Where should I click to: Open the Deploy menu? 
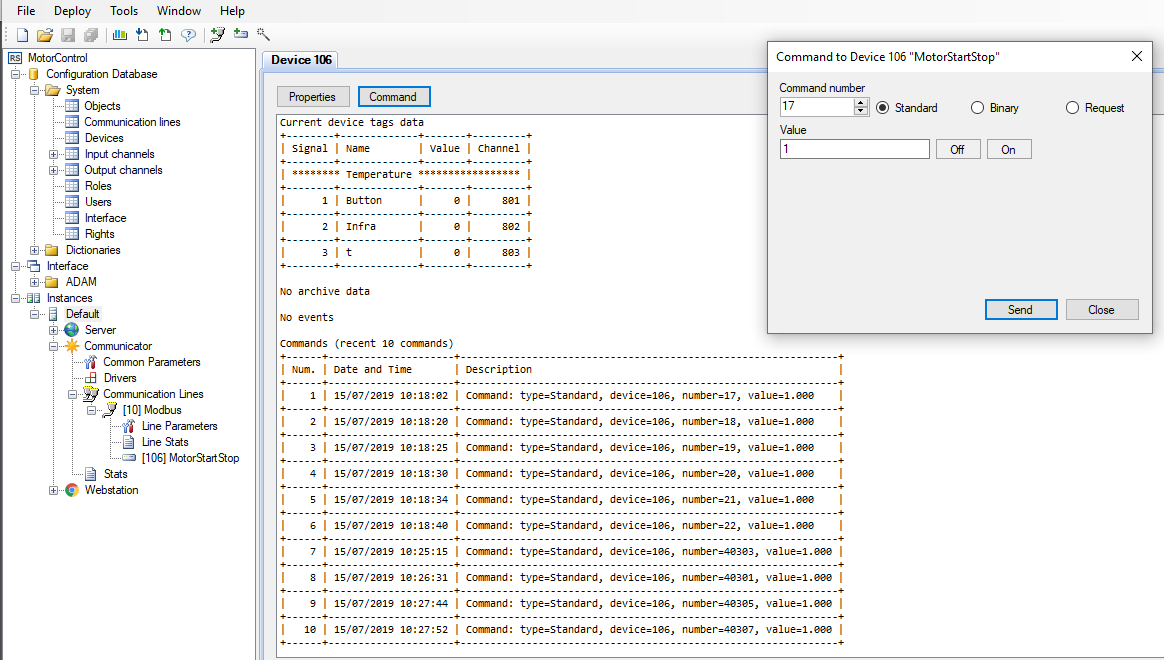point(73,11)
